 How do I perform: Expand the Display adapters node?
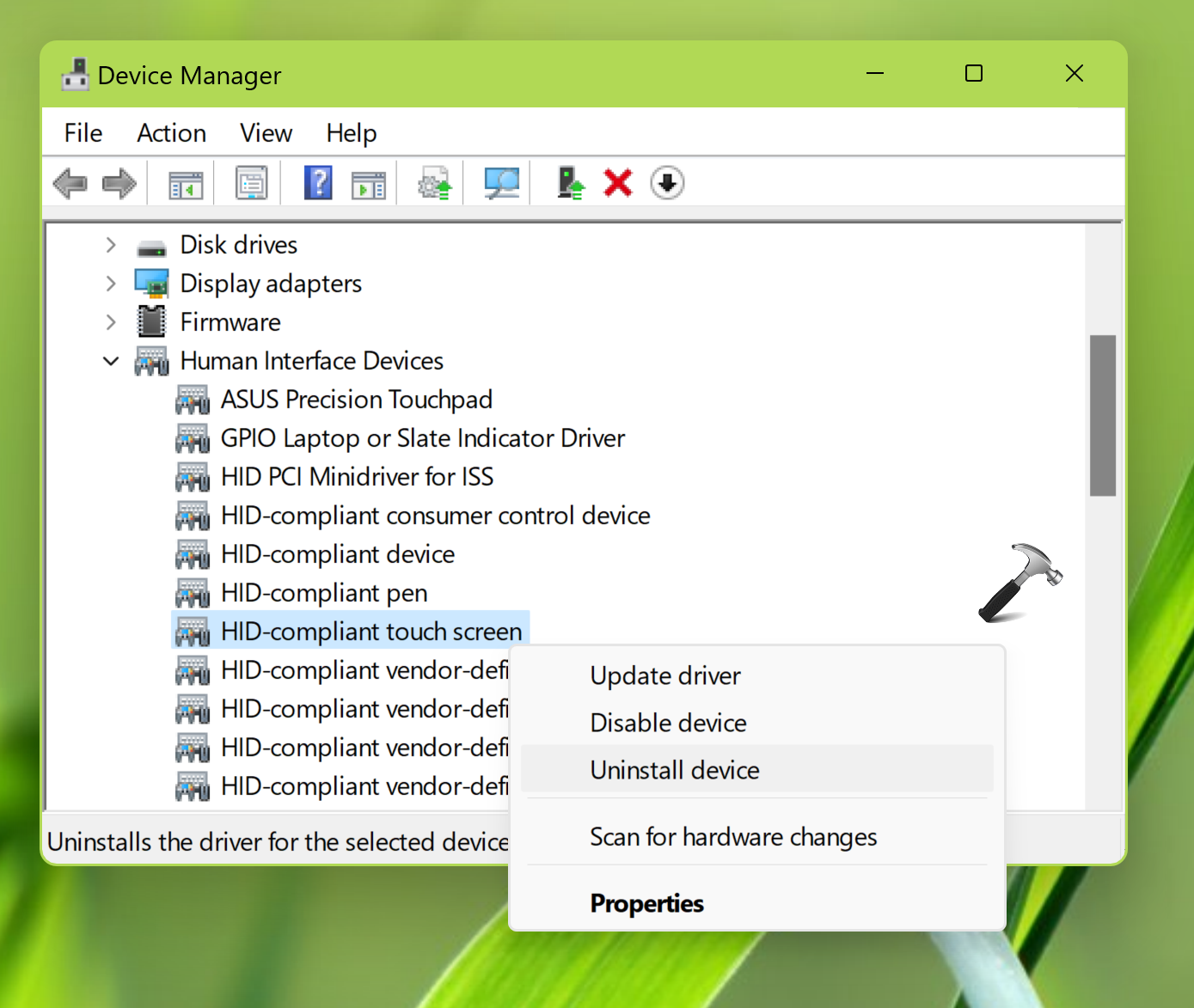tap(111, 284)
